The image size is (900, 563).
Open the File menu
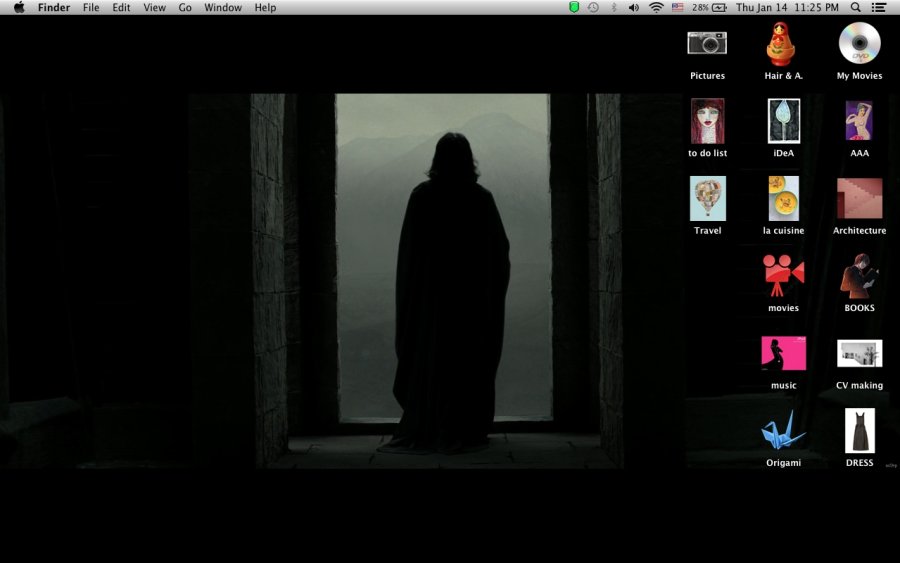(x=91, y=7)
